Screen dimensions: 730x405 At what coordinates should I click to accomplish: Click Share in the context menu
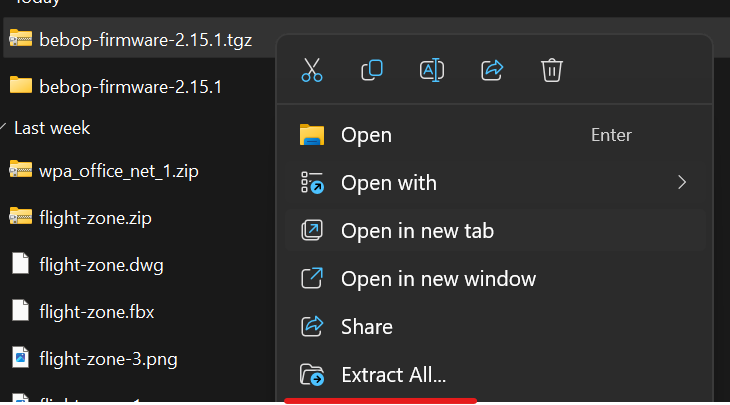point(366,327)
